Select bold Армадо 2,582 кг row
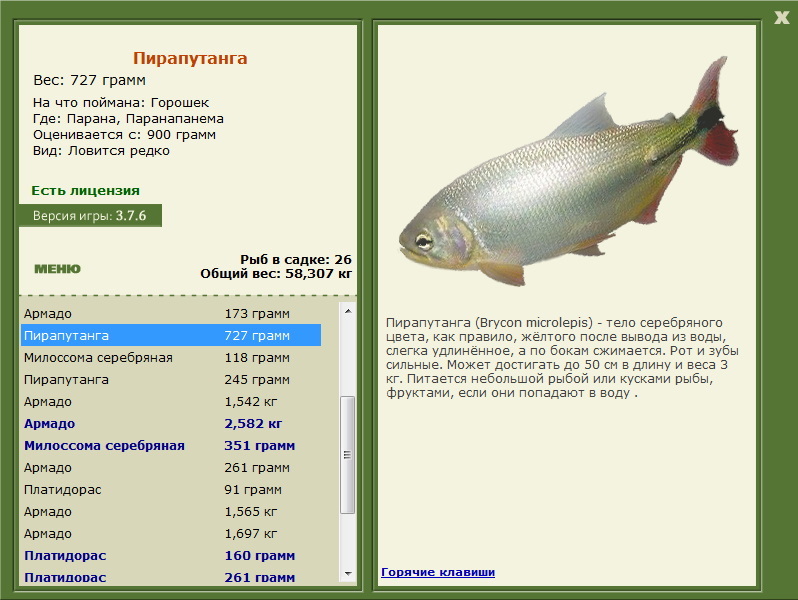 click(x=171, y=423)
